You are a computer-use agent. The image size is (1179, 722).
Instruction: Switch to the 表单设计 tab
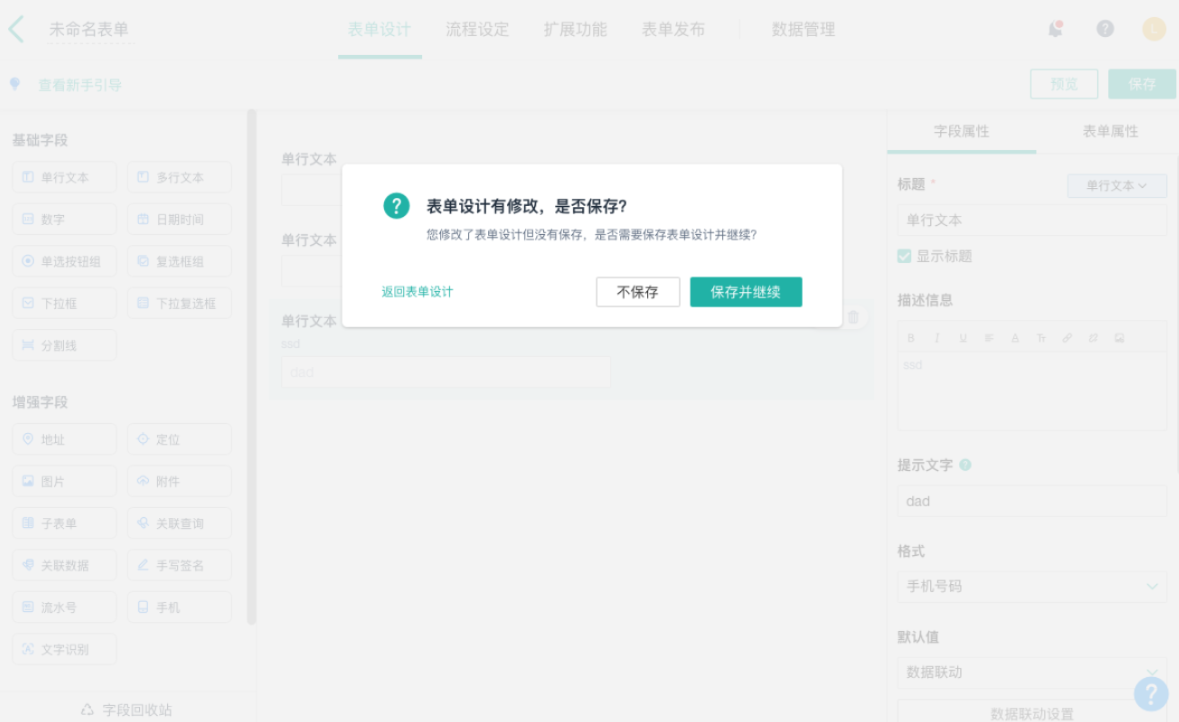tap(380, 29)
